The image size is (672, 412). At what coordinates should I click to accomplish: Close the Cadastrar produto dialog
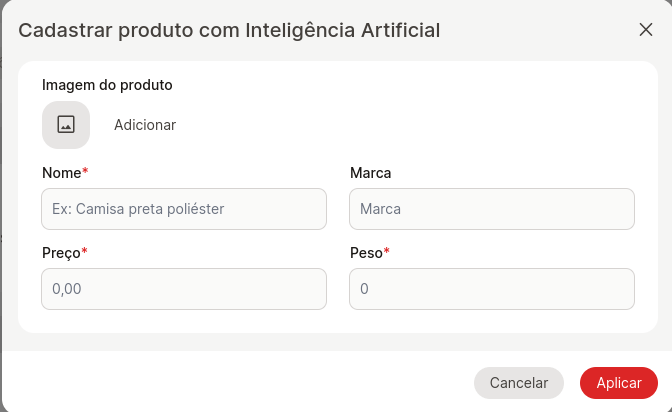coord(645,30)
